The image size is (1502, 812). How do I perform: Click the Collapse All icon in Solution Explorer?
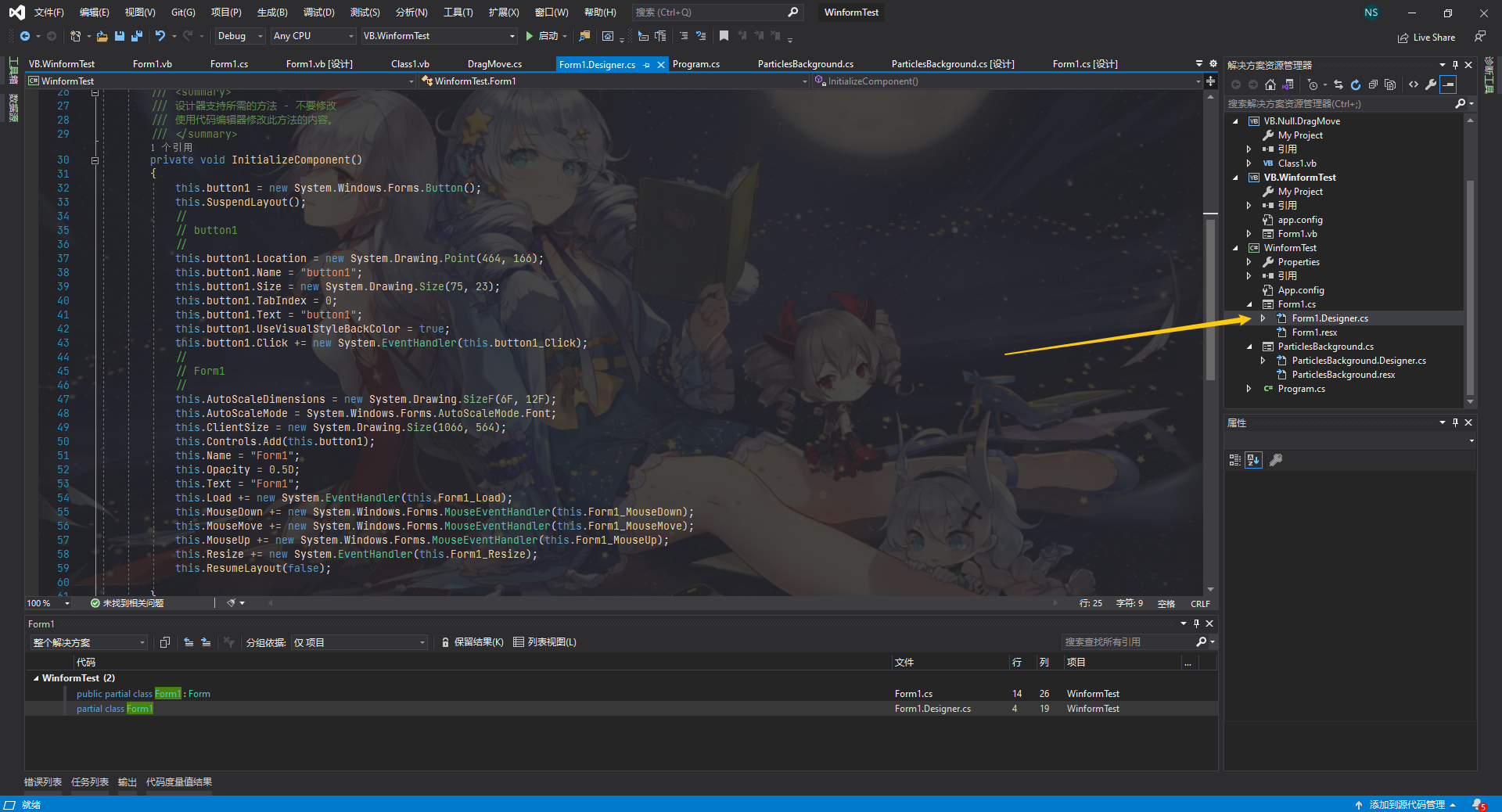tap(1372, 84)
